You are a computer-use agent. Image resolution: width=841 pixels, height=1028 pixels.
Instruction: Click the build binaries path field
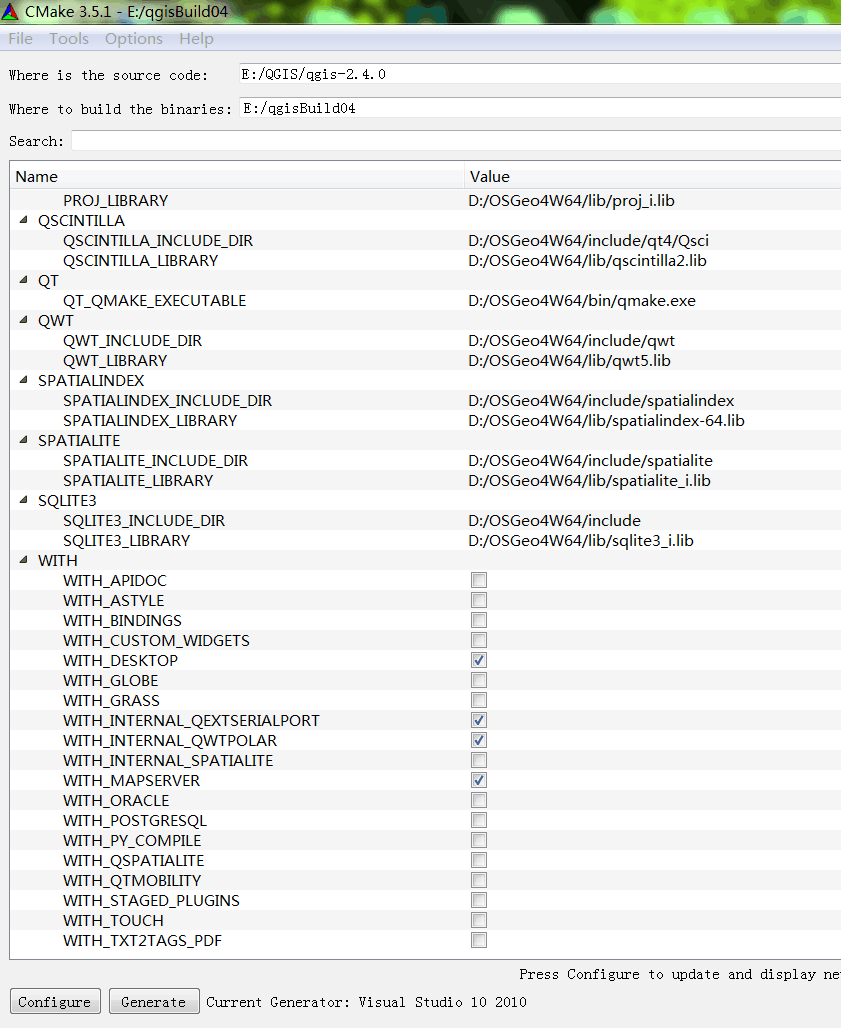pyautogui.click(x=539, y=108)
